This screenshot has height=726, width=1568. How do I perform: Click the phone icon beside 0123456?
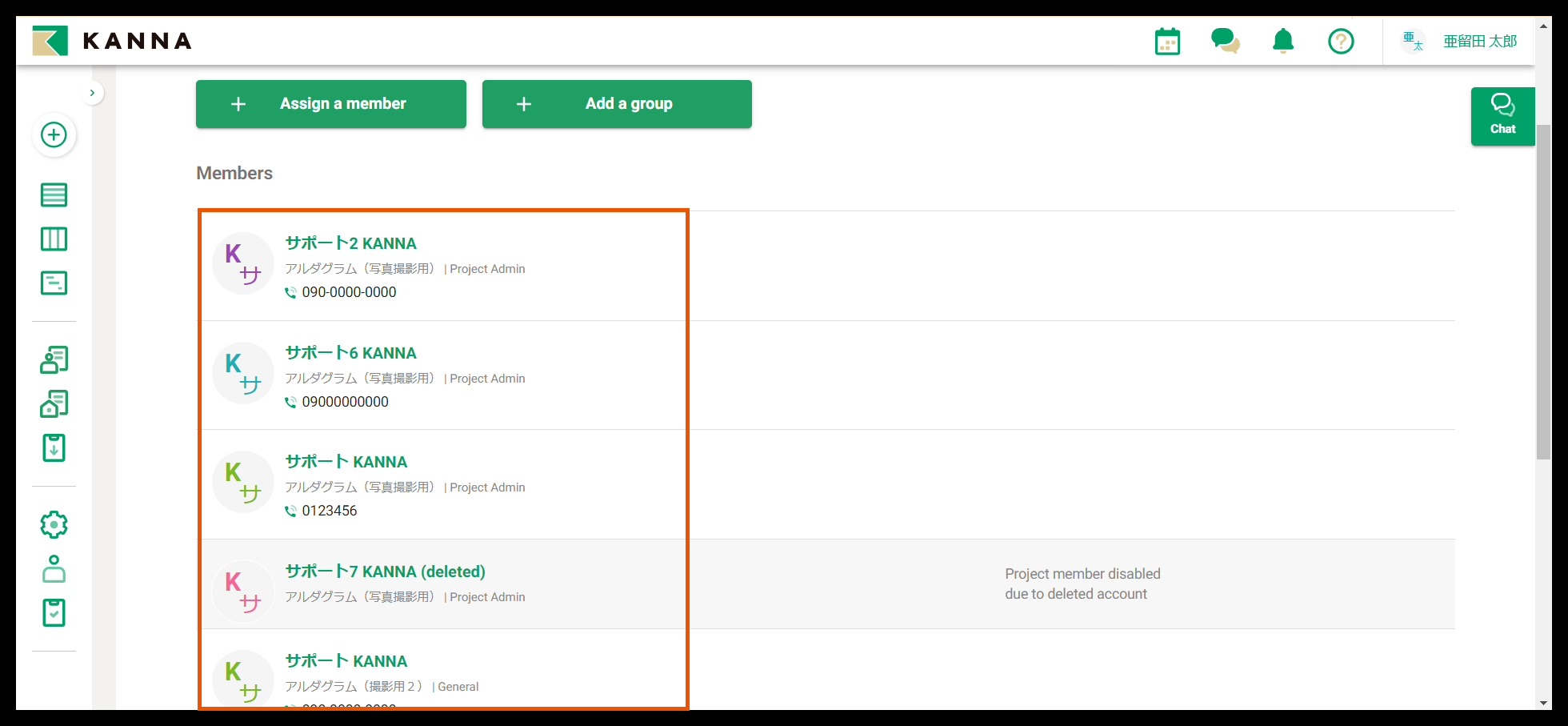tap(290, 511)
